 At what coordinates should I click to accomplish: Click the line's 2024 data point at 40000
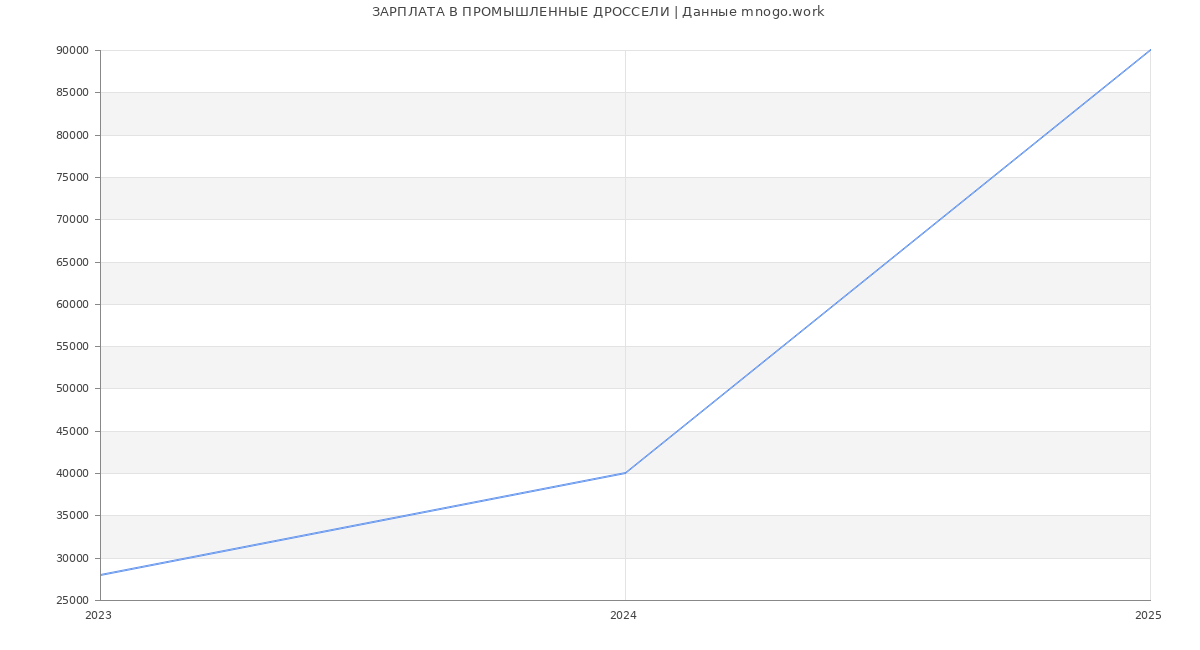pyautogui.click(x=625, y=473)
